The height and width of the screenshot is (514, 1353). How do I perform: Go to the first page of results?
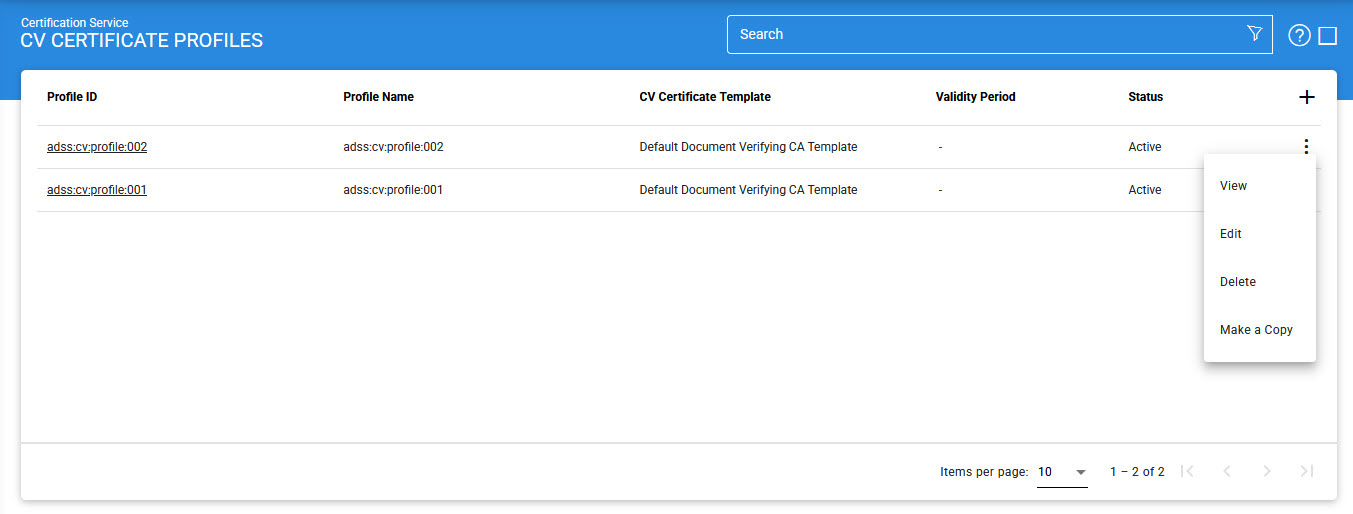(1187, 471)
